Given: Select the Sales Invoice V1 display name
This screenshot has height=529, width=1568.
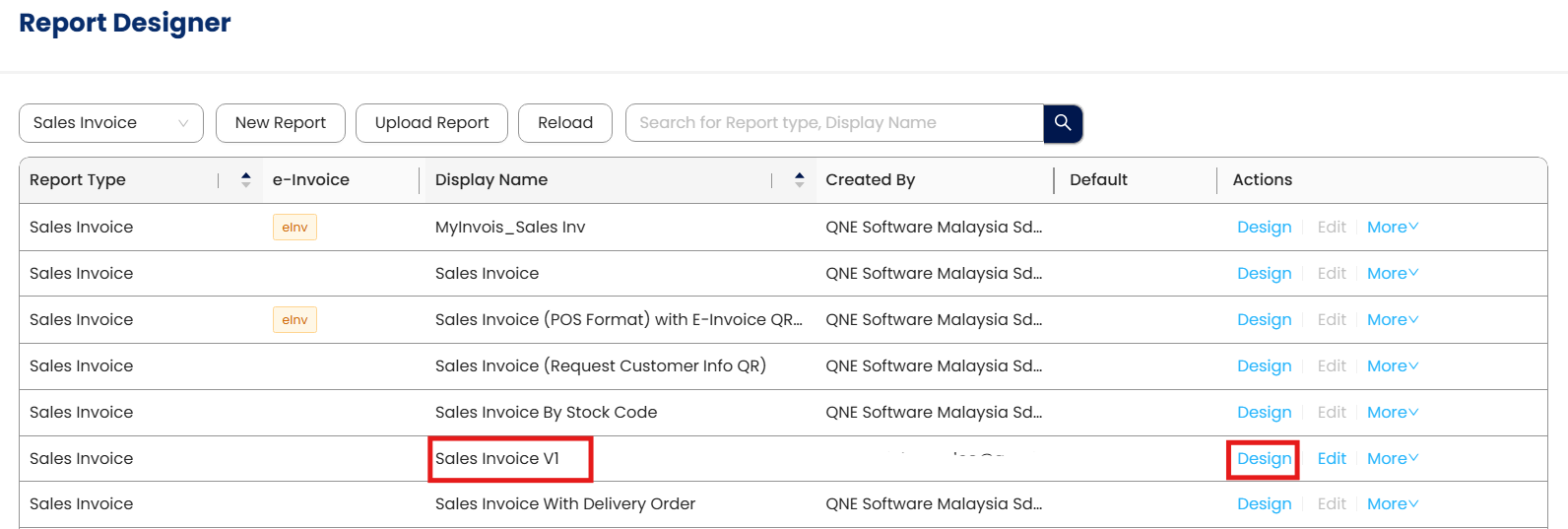Looking at the screenshot, I should 497,459.
